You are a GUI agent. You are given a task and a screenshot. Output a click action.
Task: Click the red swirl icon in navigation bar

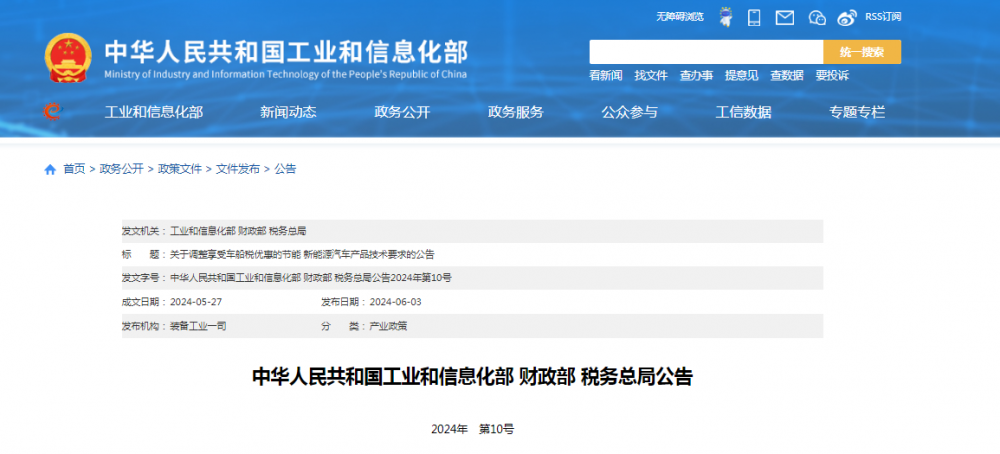[x=52, y=112]
